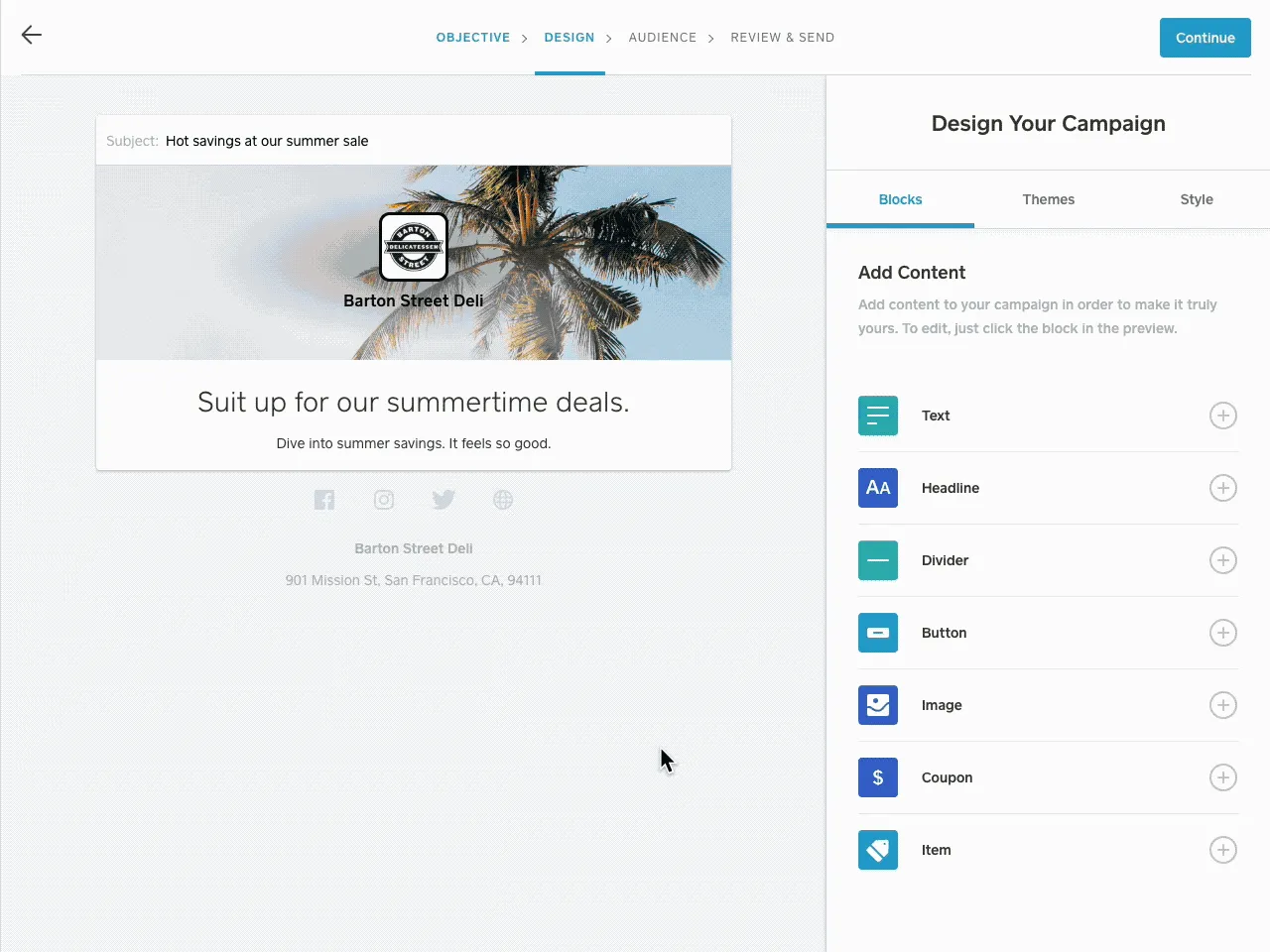Click the Button block icon
This screenshot has width=1270, height=952.
878,633
